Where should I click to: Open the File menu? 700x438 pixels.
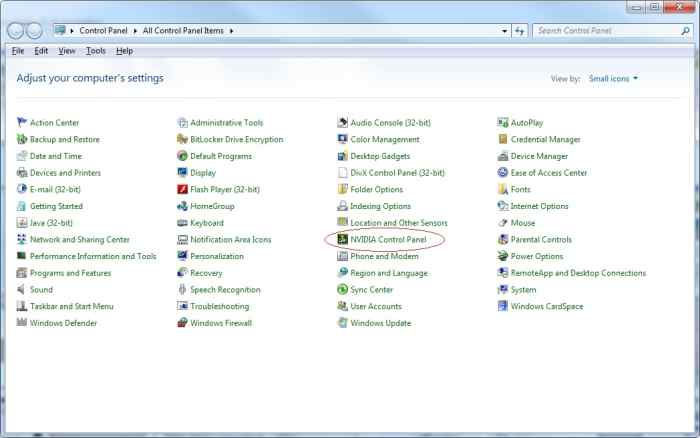[x=18, y=50]
